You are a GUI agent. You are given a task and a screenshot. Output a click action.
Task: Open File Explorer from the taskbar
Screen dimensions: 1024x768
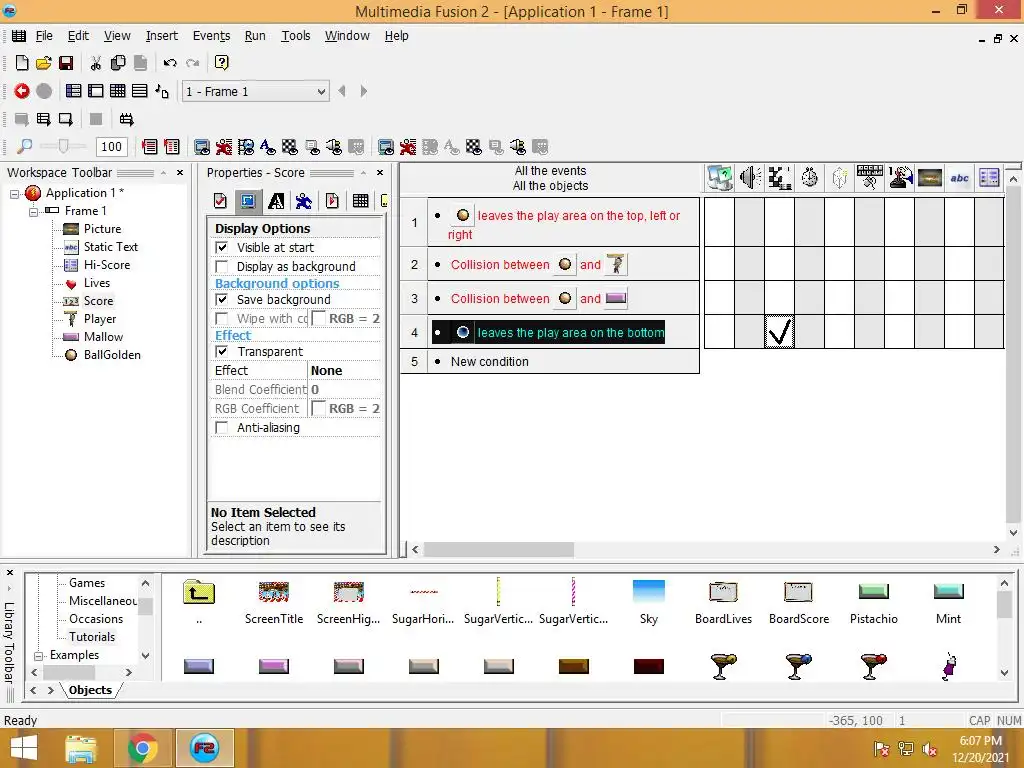(x=81, y=748)
